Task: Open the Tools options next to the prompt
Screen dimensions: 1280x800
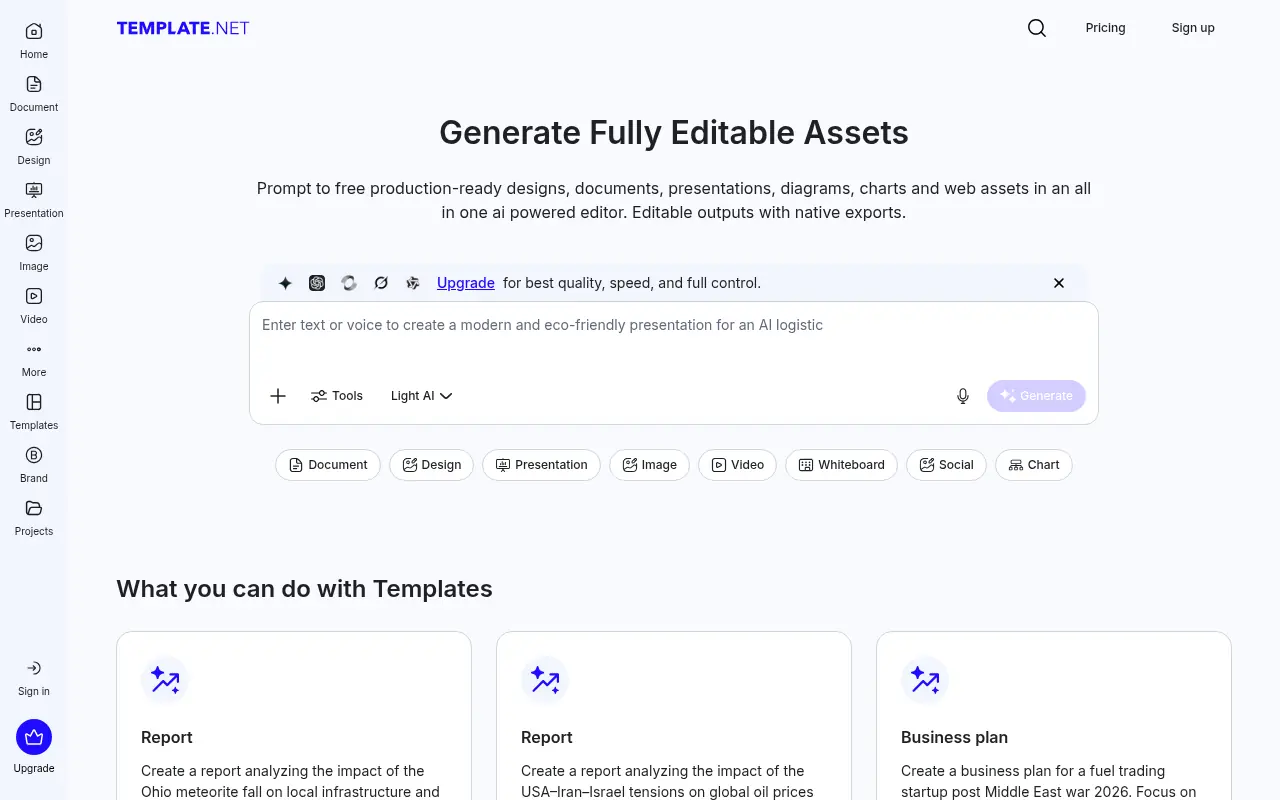Action: pos(336,396)
